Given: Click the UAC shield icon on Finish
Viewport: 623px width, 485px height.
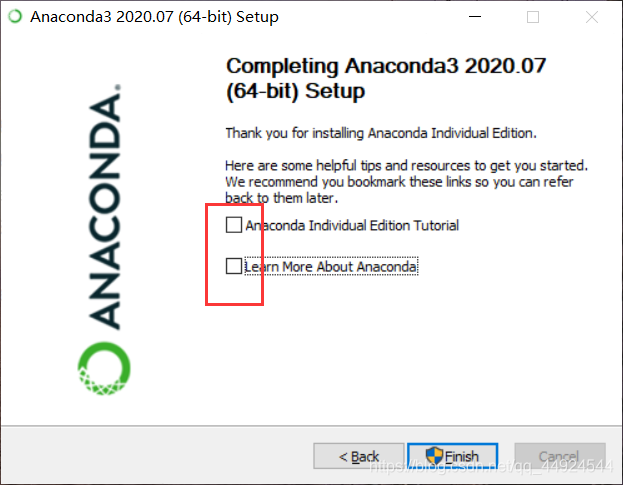Looking at the screenshot, I should pos(434,455).
